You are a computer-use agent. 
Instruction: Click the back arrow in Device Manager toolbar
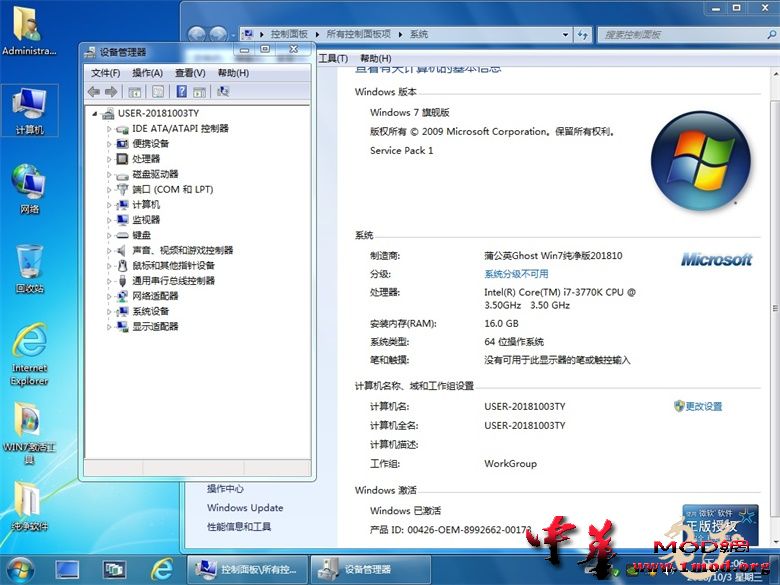point(93,92)
